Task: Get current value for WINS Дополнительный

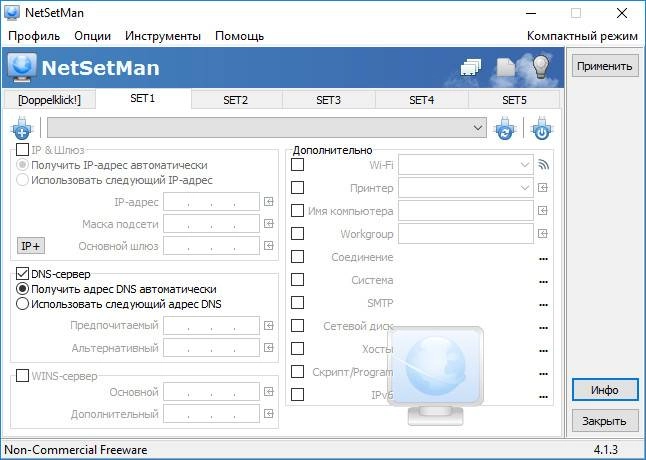Action: pyautogui.click(x=269, y=413)
